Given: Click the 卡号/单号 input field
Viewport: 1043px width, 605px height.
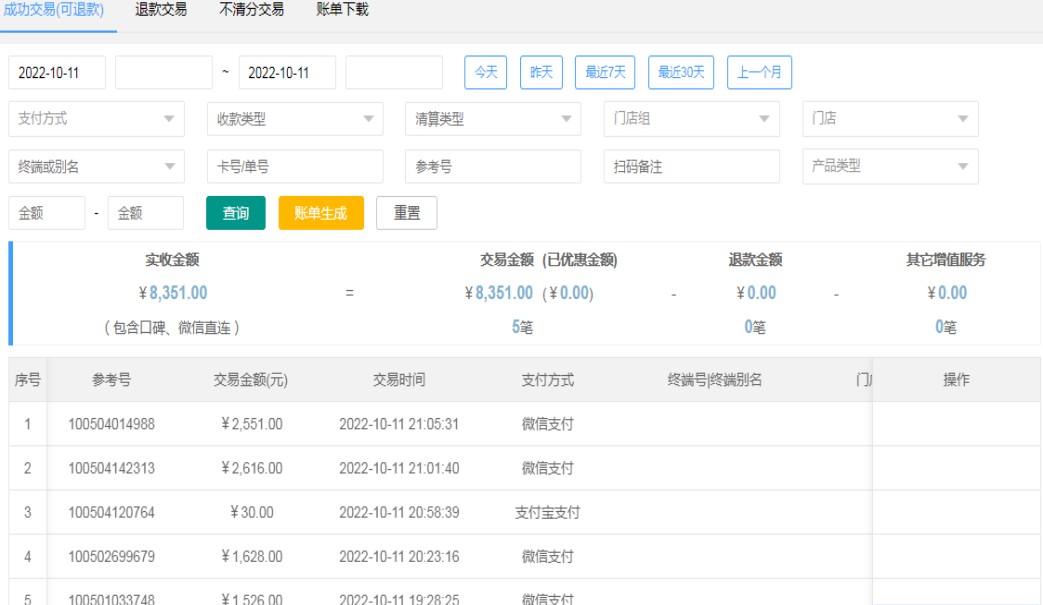Looking at the screenshot, I should [294, 167].
